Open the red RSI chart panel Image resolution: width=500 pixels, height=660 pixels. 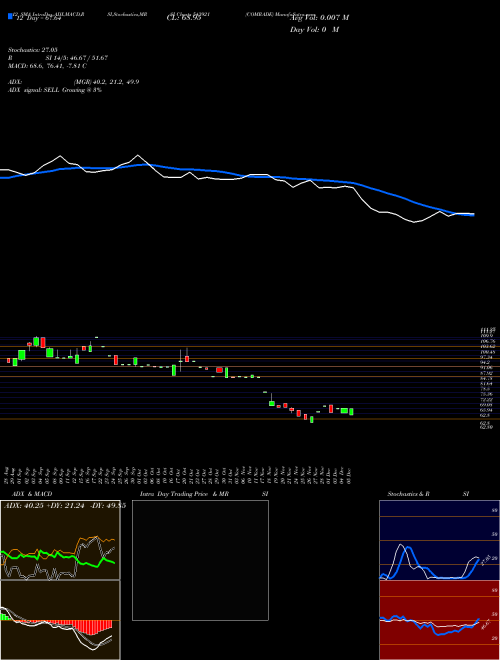(439, 620)
